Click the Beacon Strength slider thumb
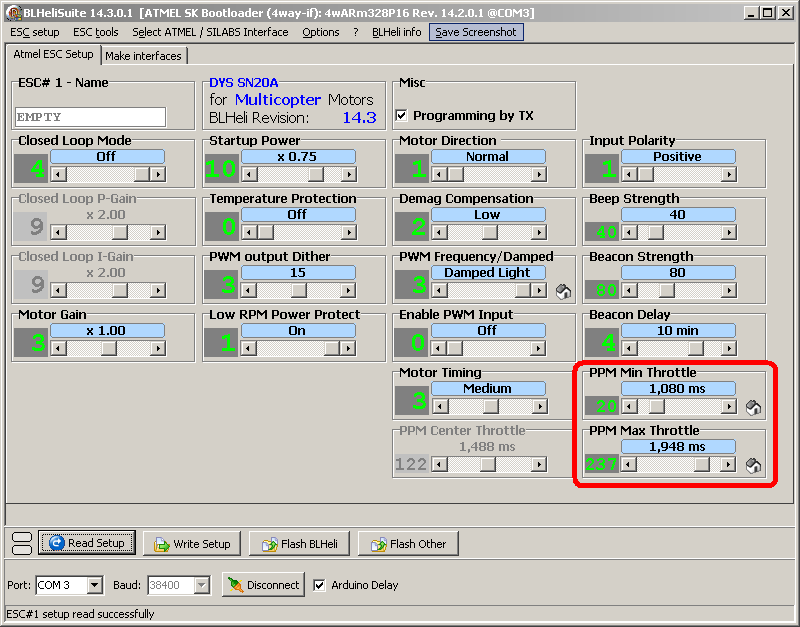The width and height of the screenshot is (800, 627). tap(667, 290)
